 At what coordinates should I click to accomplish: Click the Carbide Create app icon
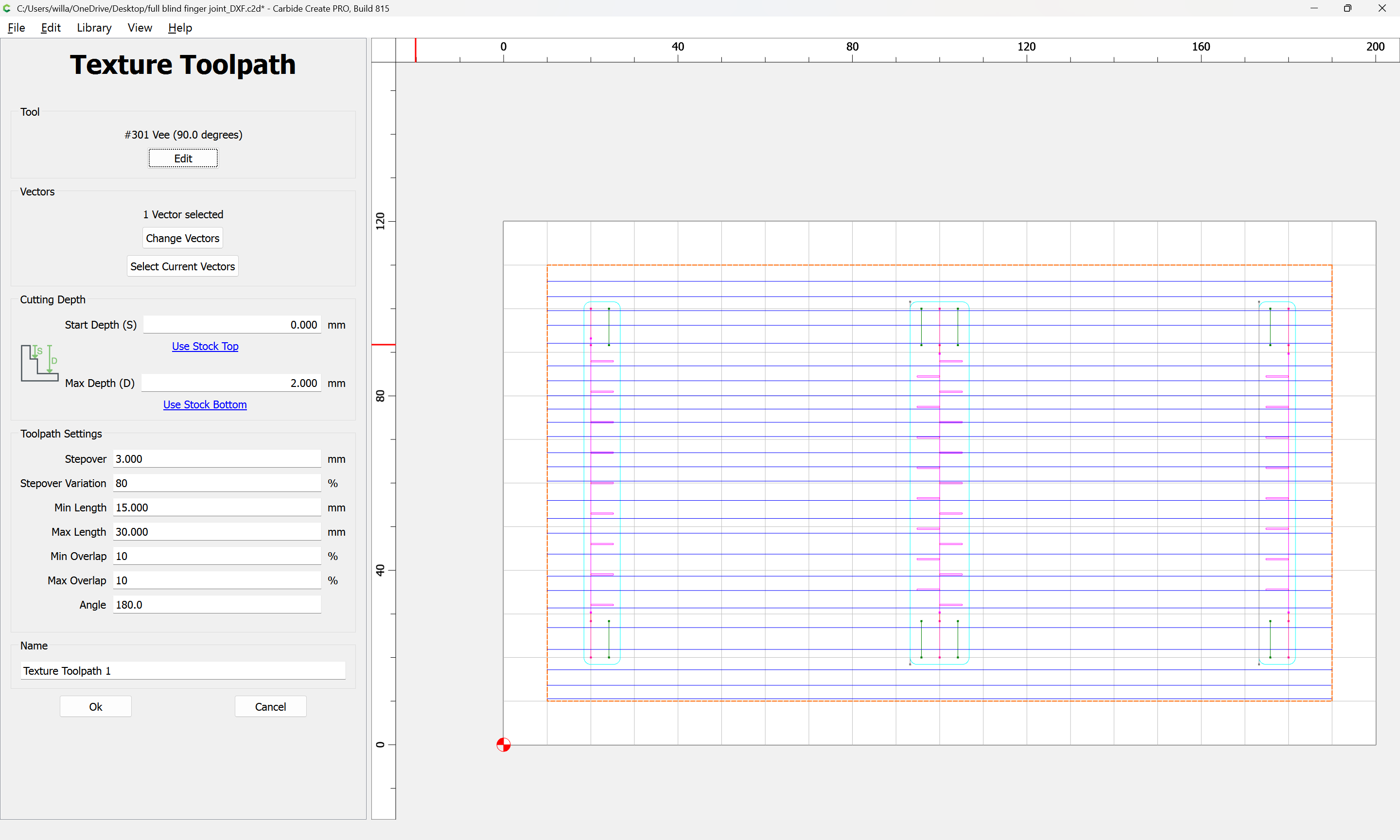[x=7, y=8]
